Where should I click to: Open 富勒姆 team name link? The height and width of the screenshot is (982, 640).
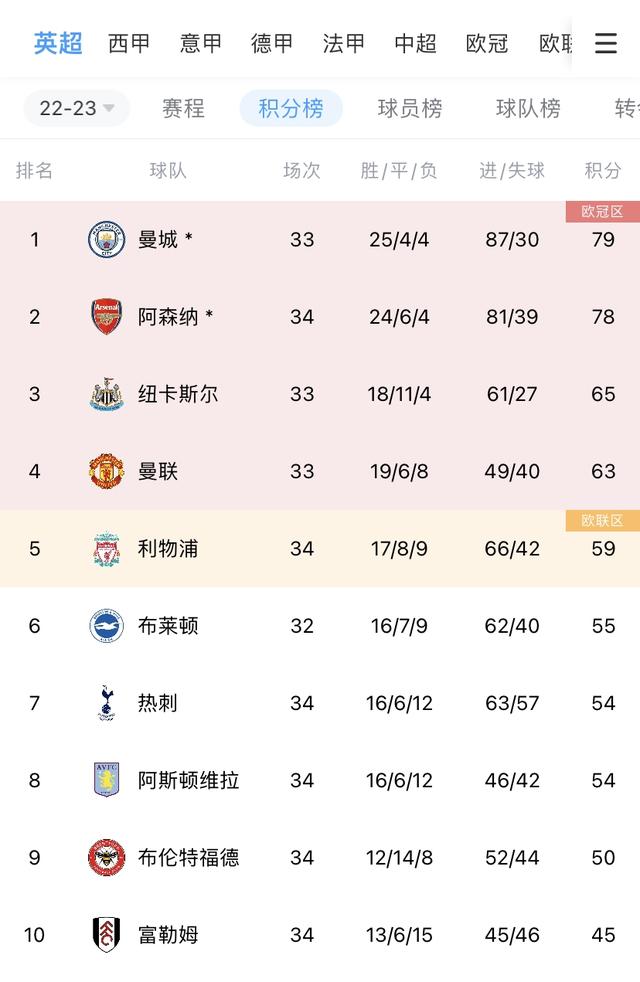click(x=168, y=935)
